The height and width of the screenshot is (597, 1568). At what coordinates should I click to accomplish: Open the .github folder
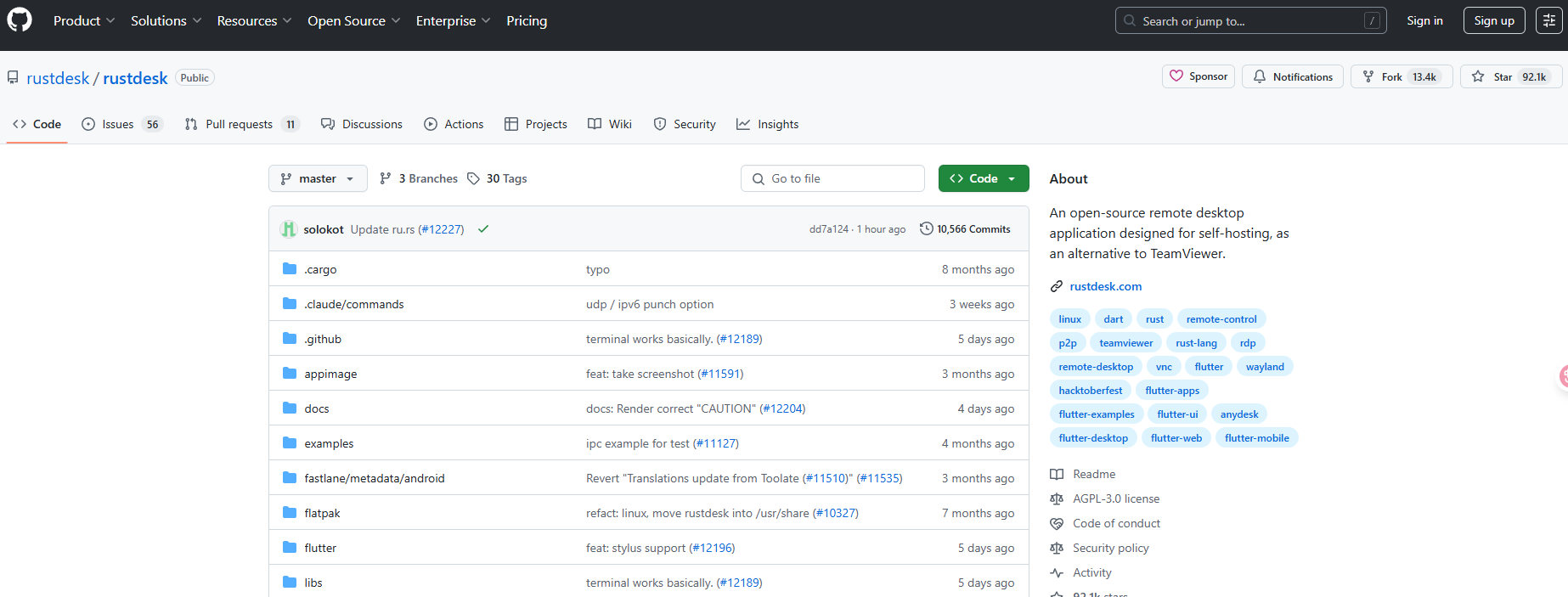pyautogui.click(x=323, y=339)
